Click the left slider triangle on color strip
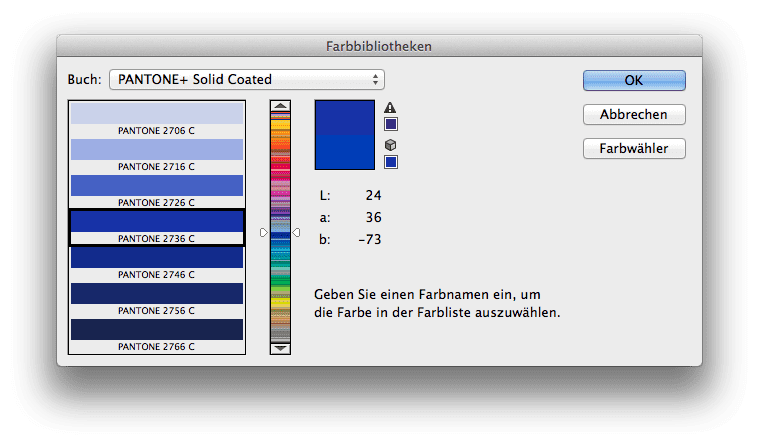Screen dimensions: 759x445 point(263,233)
